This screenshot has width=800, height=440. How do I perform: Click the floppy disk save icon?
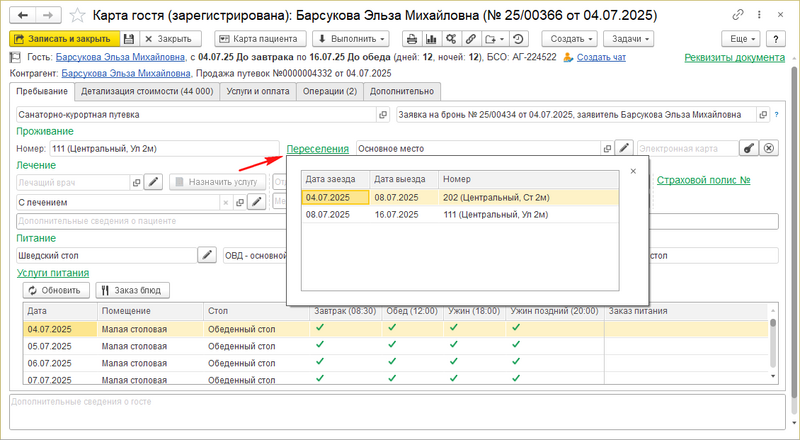click(128, 38)
